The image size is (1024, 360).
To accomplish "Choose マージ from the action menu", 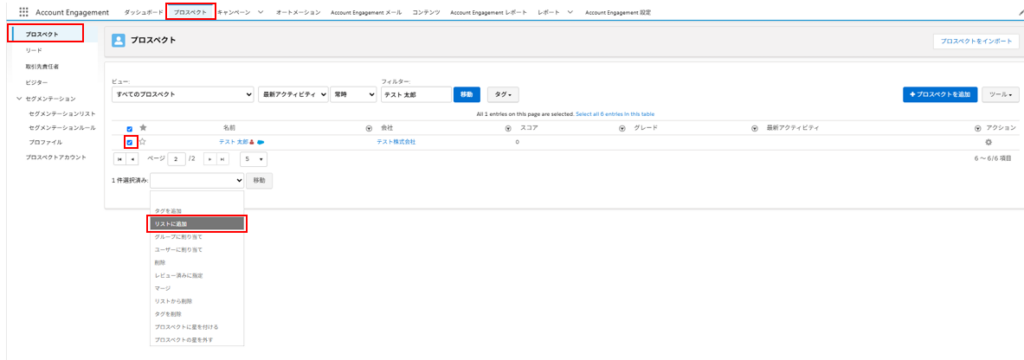I will click(197, 288).
